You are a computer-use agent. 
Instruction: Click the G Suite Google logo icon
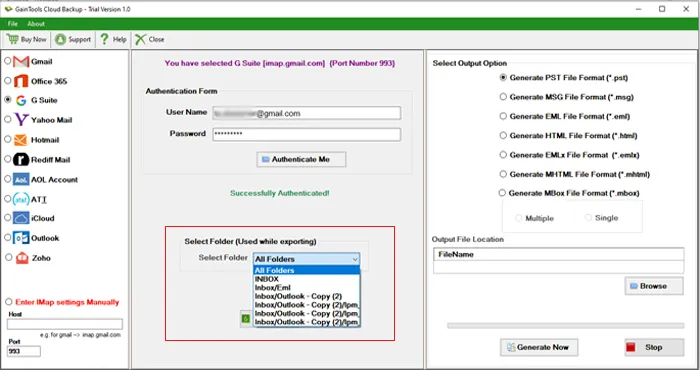21,100
